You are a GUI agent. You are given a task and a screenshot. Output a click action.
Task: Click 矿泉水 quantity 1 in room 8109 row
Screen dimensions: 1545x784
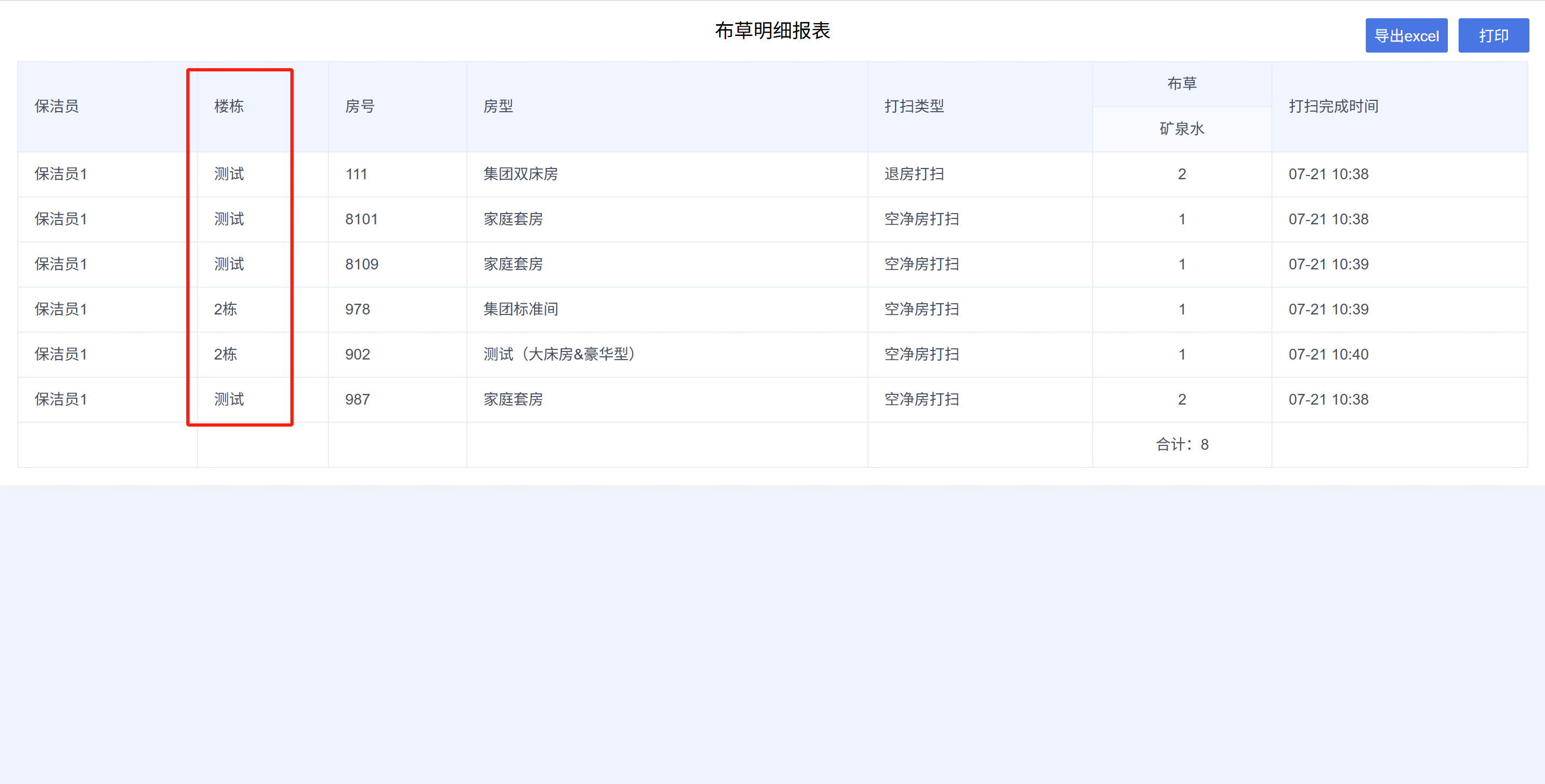(x=1182, y=264)
